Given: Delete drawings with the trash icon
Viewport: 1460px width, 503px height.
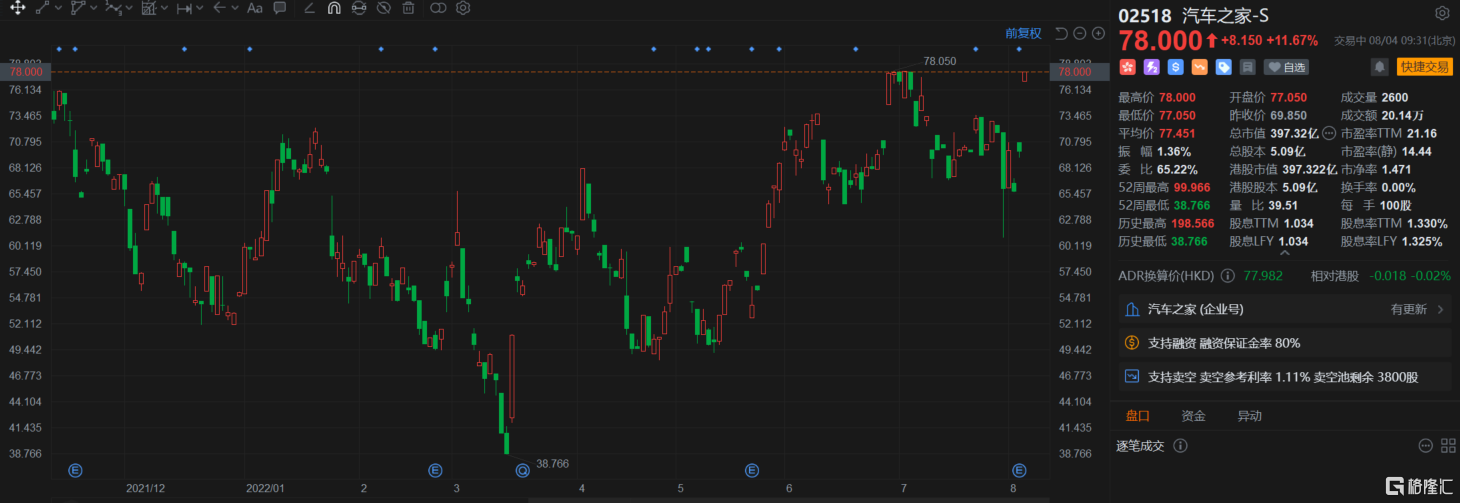Looking at the screenshot, I should pos(408,8).
